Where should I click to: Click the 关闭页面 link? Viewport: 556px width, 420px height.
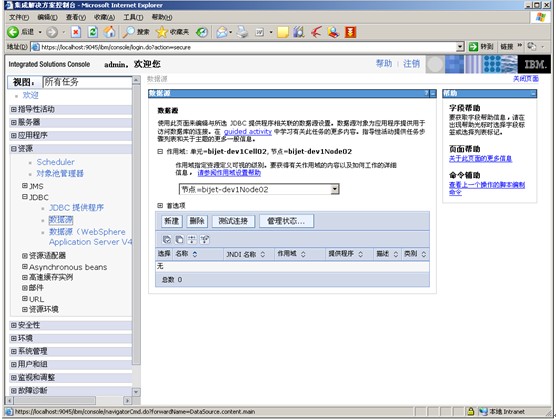pos(526,79)
